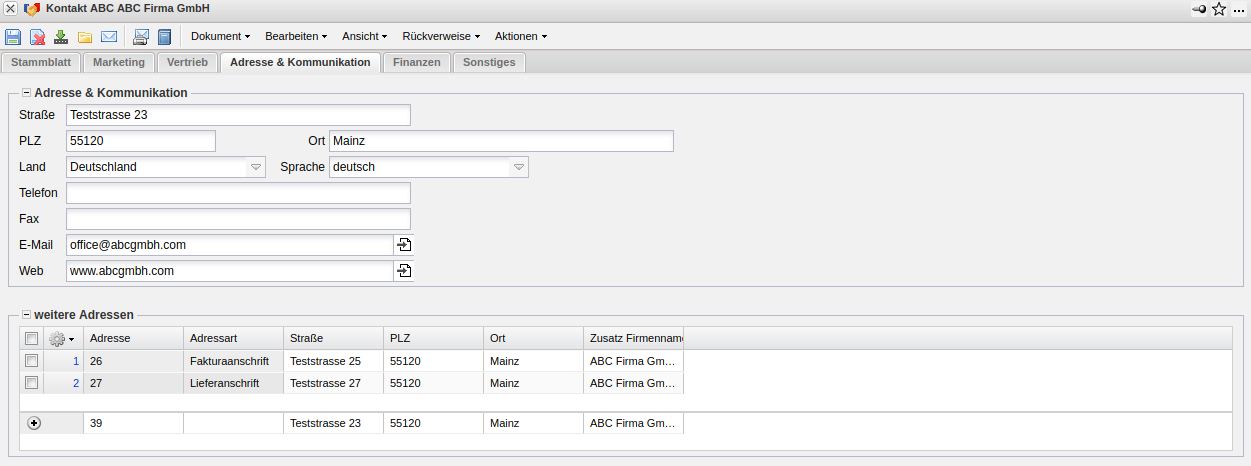The image size is (1251, 466).
Task: Click the document icon with red X
Action: pyautogui.click(x=37, y=37)
